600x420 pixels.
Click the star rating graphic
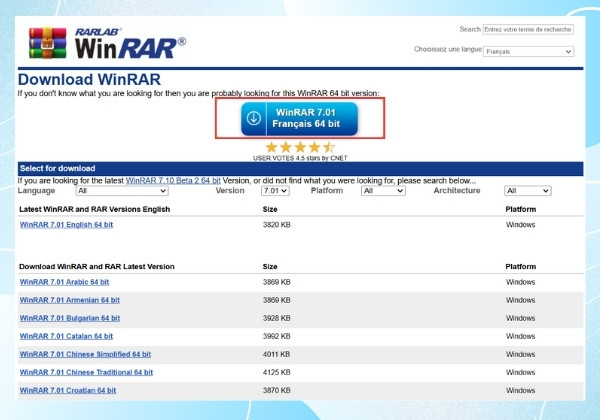pos(300,147)
